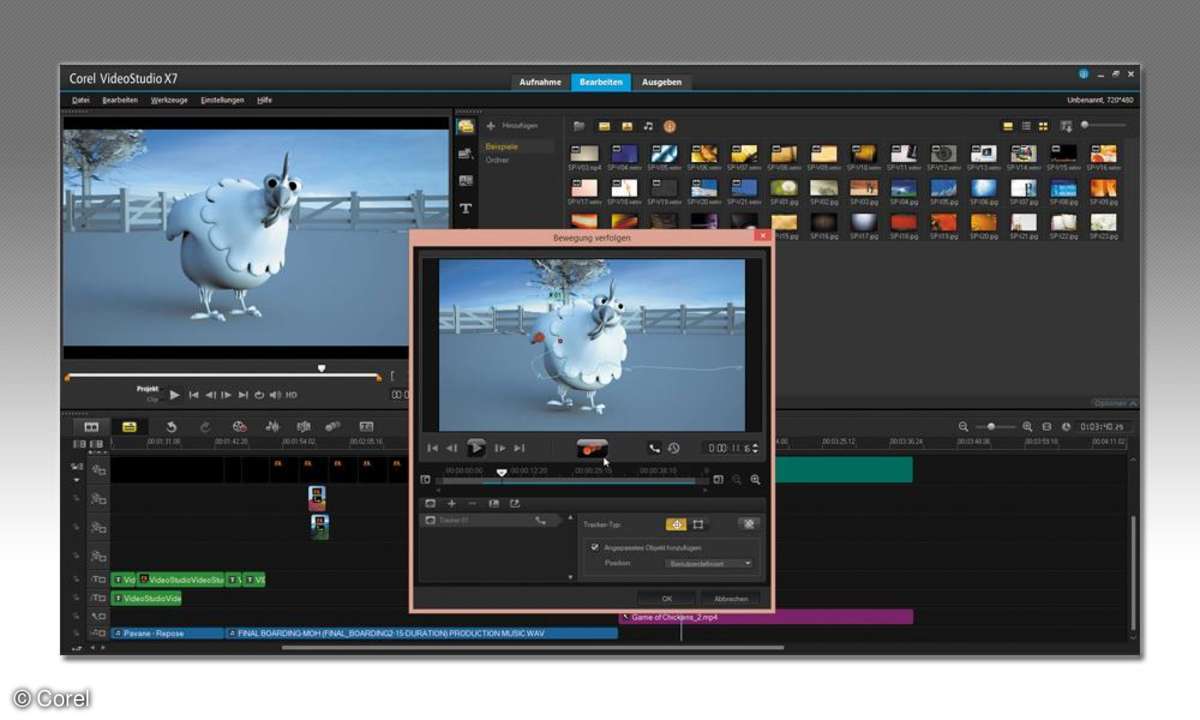Jump to end in motion tracking dialog
This screenshot has height=720, width=1200.
coord(519,449)
